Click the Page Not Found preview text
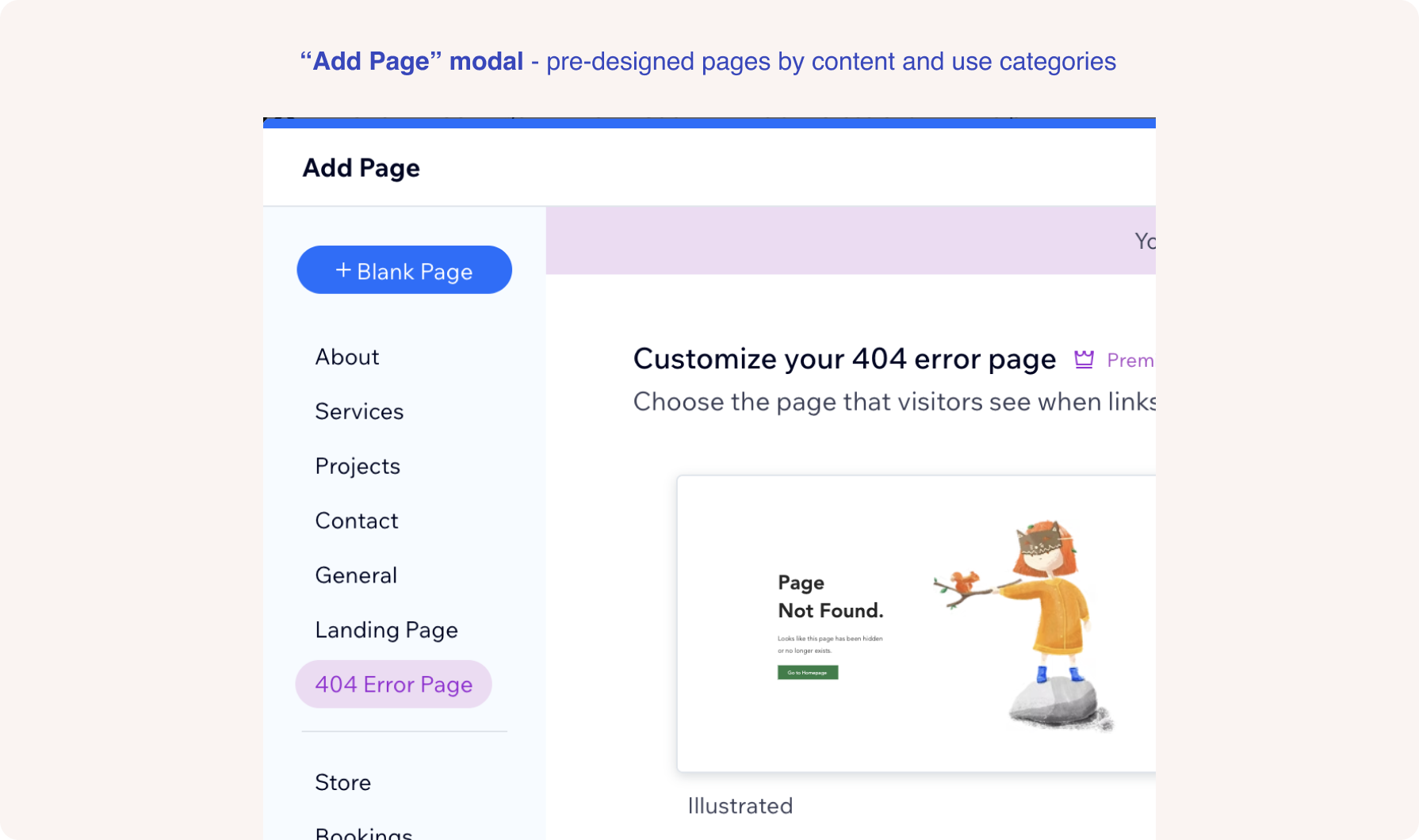Image resolution: width=1419 pixels, height=840 pixels. 829,597
